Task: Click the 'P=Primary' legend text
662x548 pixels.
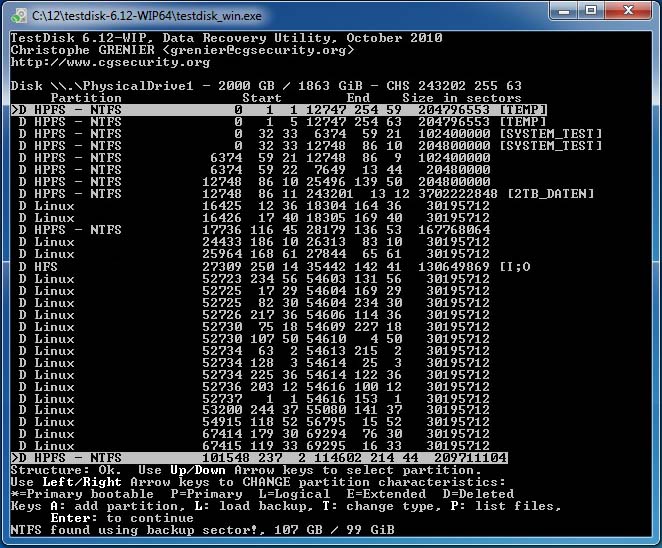Action: tap(206, 494)
